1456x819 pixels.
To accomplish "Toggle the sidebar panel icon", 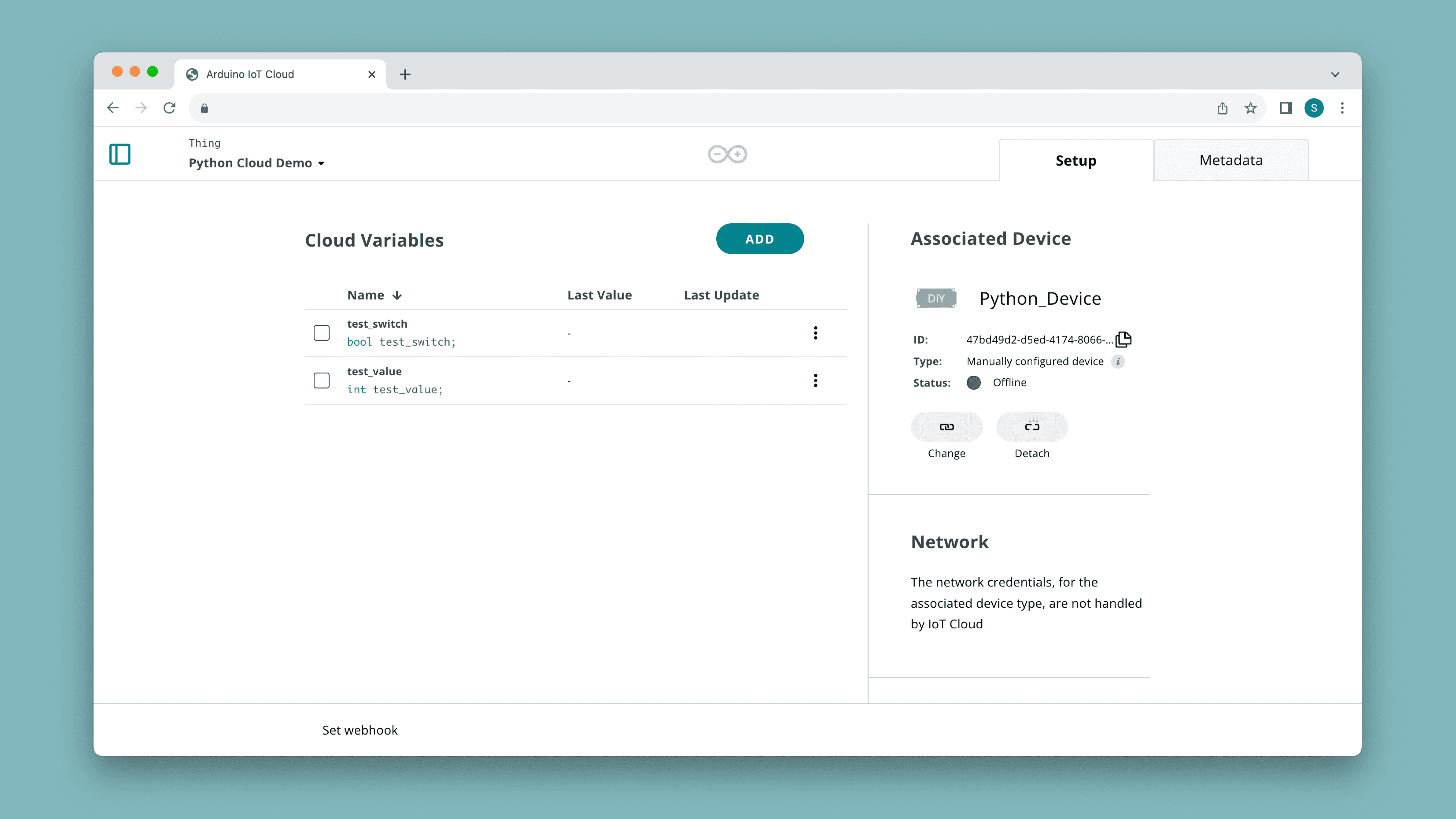I will click(x=119, y=154).
